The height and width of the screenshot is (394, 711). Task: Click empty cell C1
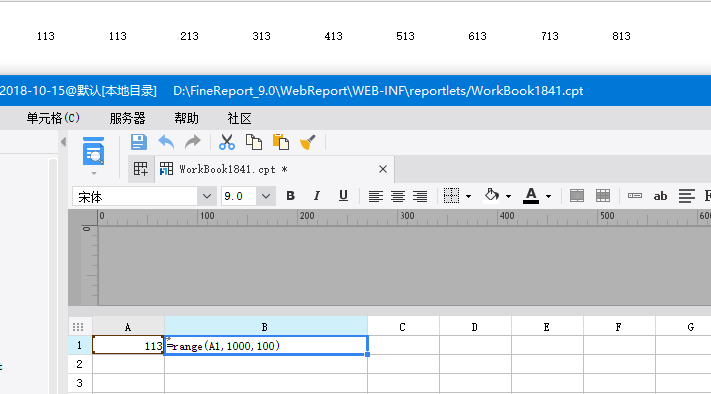coord(403,345)
